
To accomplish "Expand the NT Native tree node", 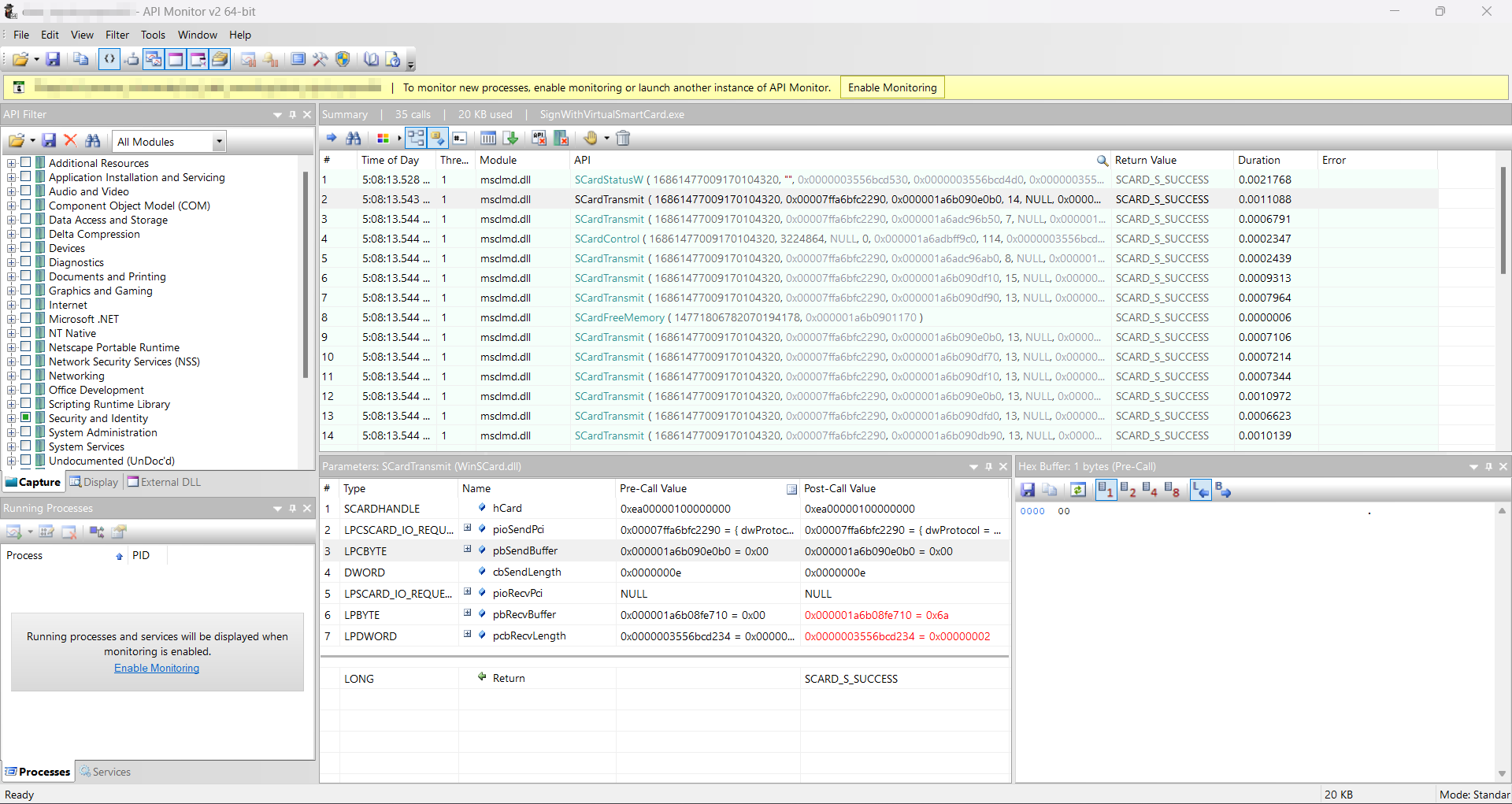I will pos(11,333).
